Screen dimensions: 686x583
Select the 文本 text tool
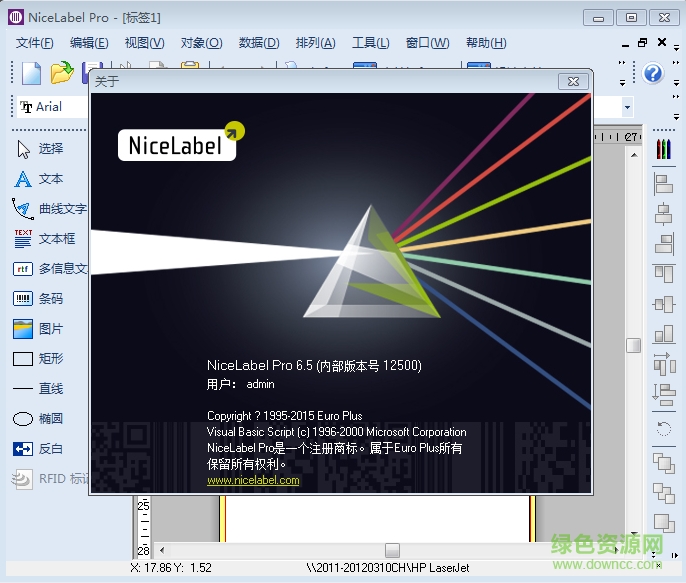[x=39, y=179]
